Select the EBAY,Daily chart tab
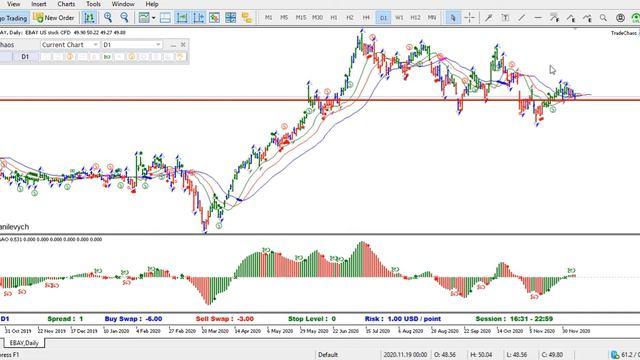This screenshot has width=640, height=360. coord(24,343)
